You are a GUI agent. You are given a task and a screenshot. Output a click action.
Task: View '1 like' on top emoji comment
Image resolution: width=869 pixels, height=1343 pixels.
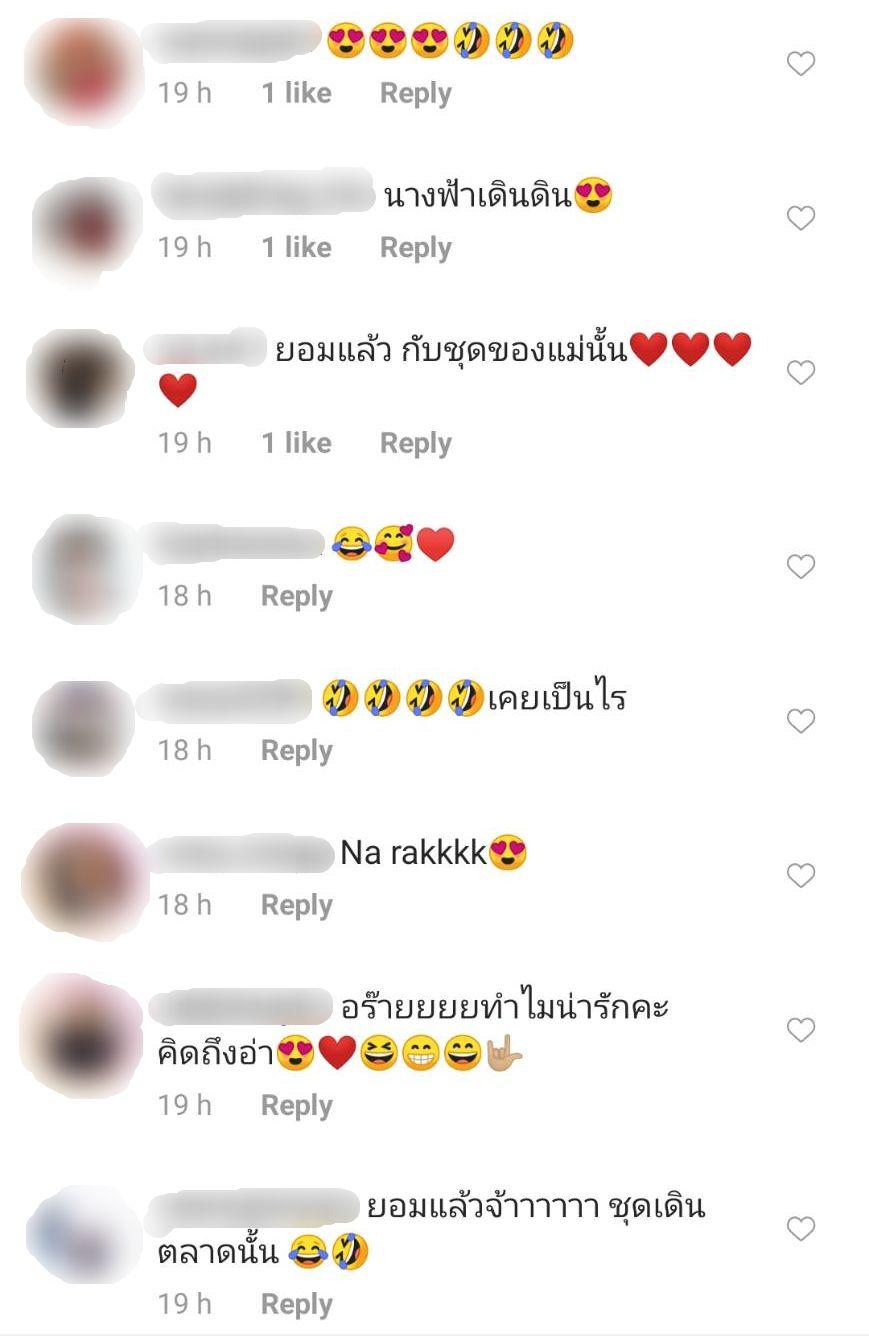tap(297, 93)
